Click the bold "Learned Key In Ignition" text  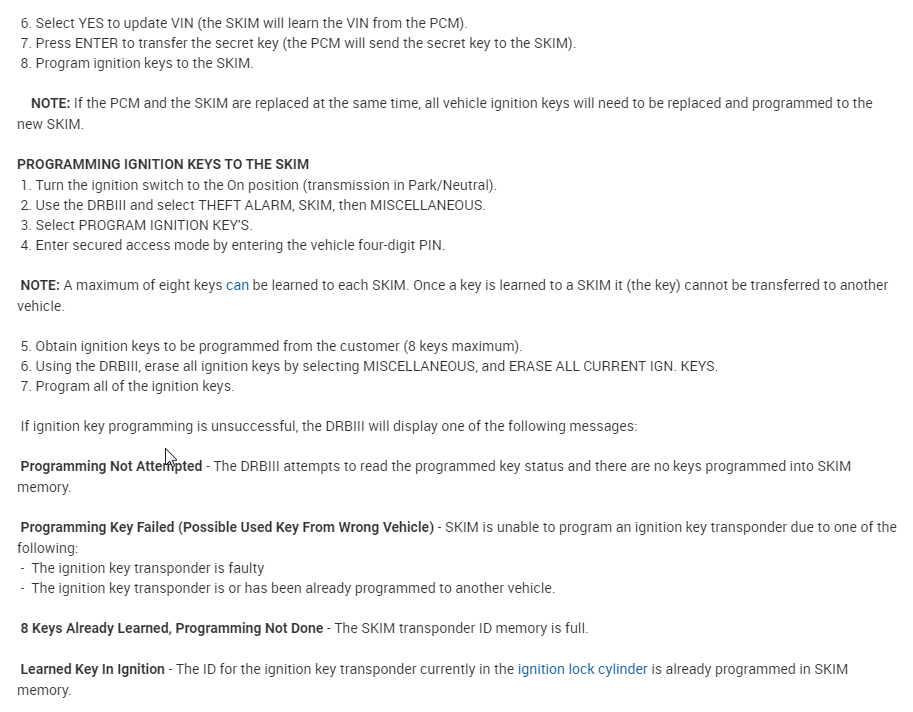click(93, 669)
